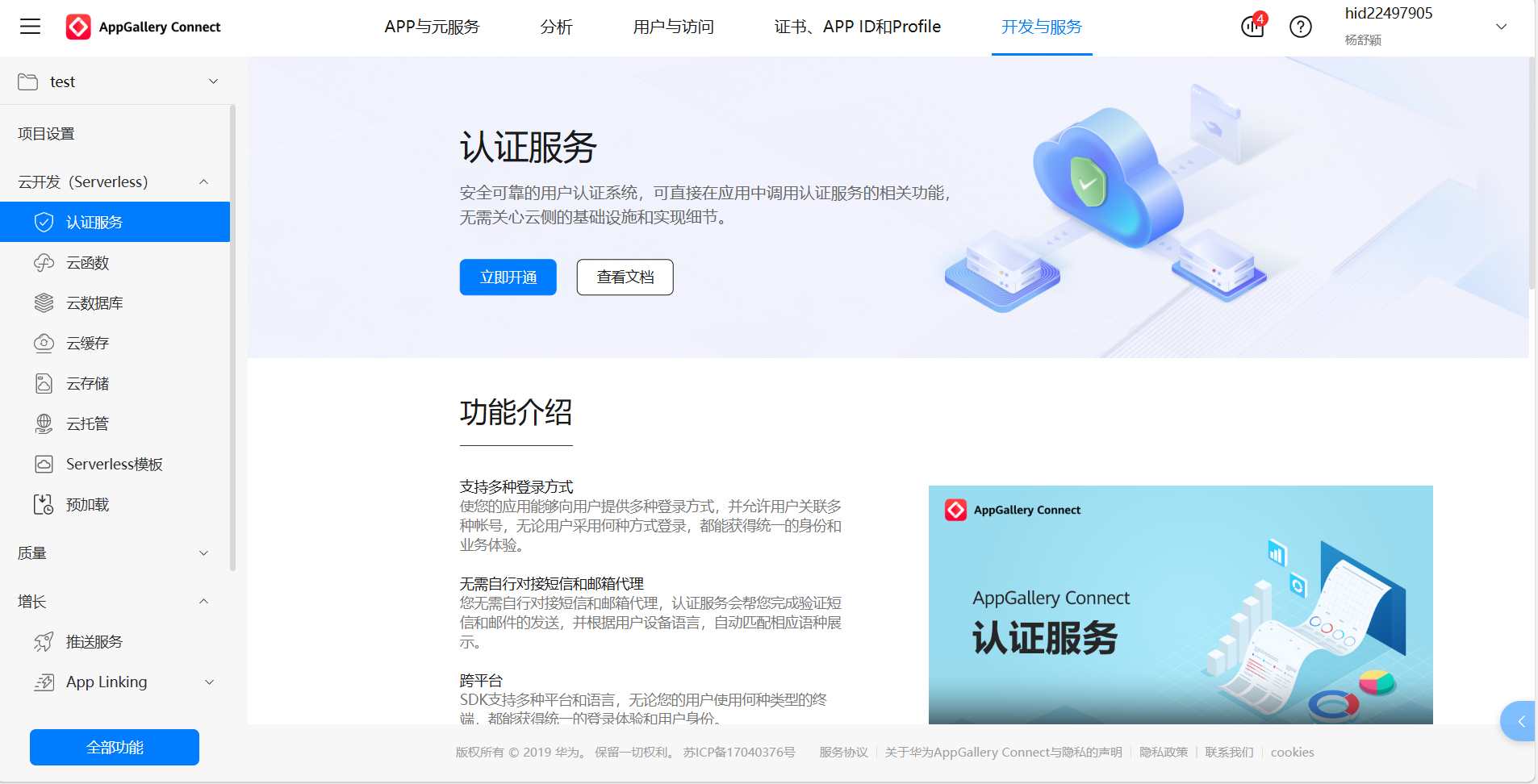Open the hamburger navigation menu
1538x784 pixels.
tap(30, 27)
